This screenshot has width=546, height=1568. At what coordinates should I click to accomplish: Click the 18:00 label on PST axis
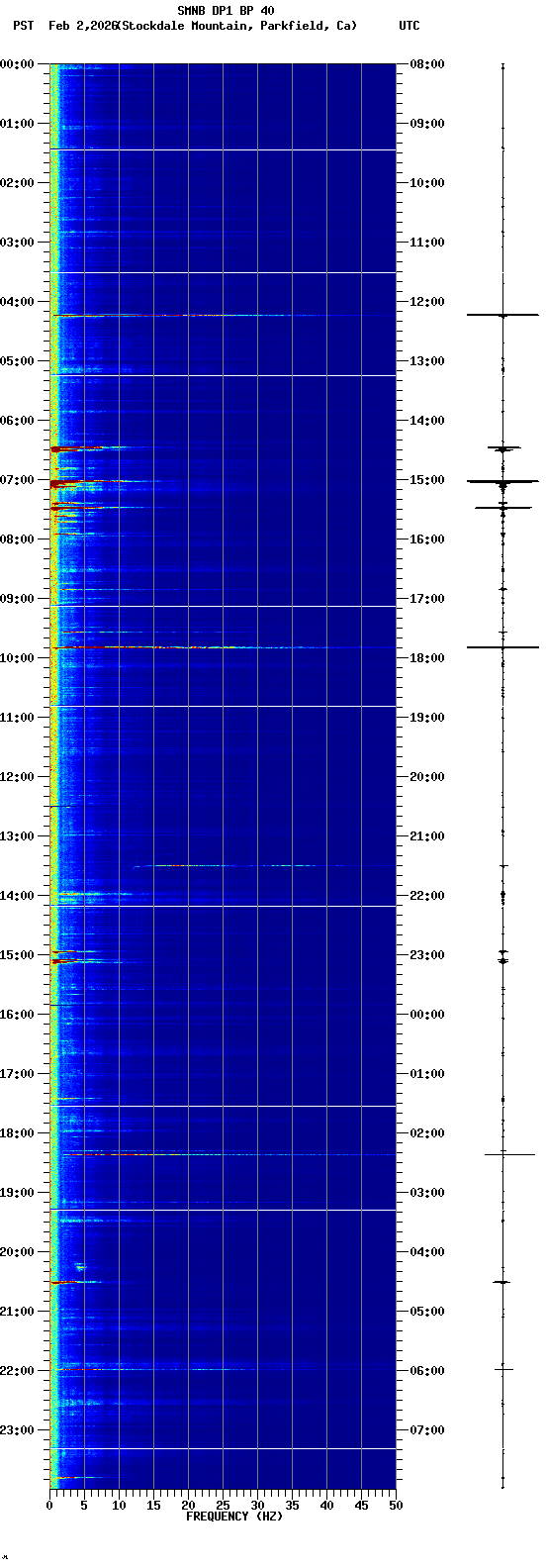[x=17, y=1133]
